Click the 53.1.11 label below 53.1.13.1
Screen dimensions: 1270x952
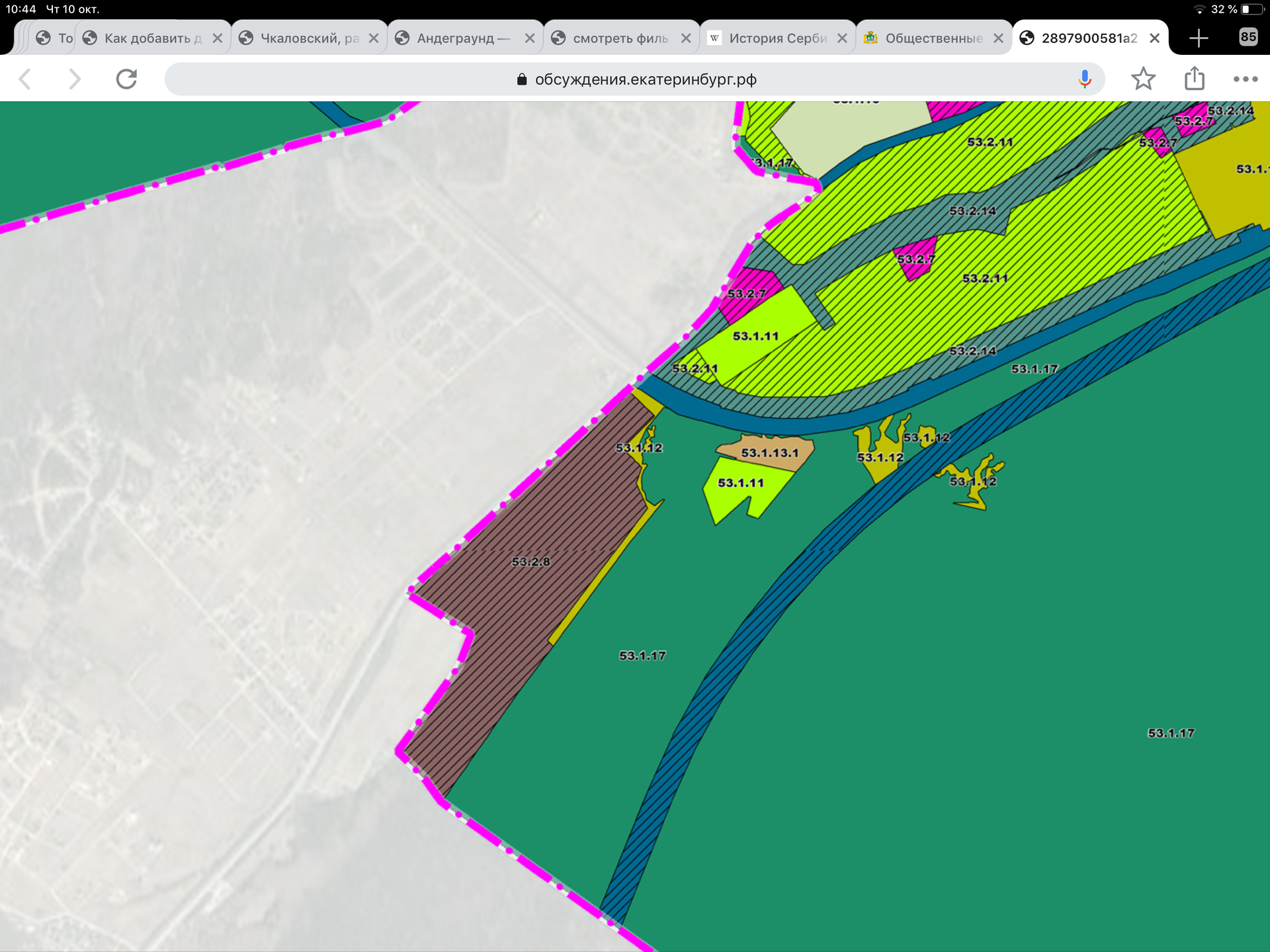741,483
